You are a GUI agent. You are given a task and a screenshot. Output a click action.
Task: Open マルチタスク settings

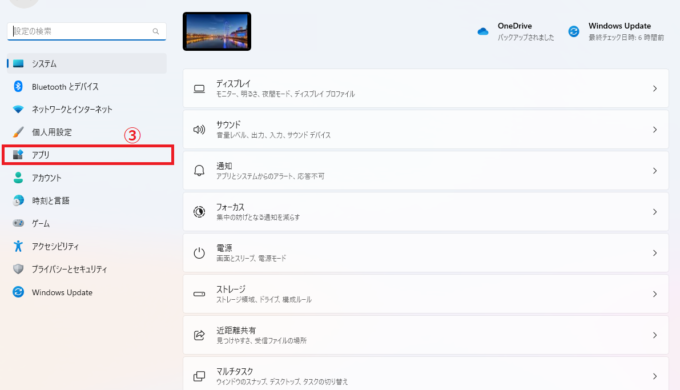point(425,374)
